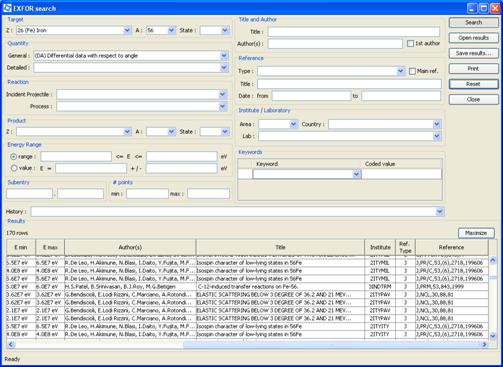This screenshot has height=367, width=503.
Task: Click the 6.0E7 eV E max cell
Action: [50, 287]
